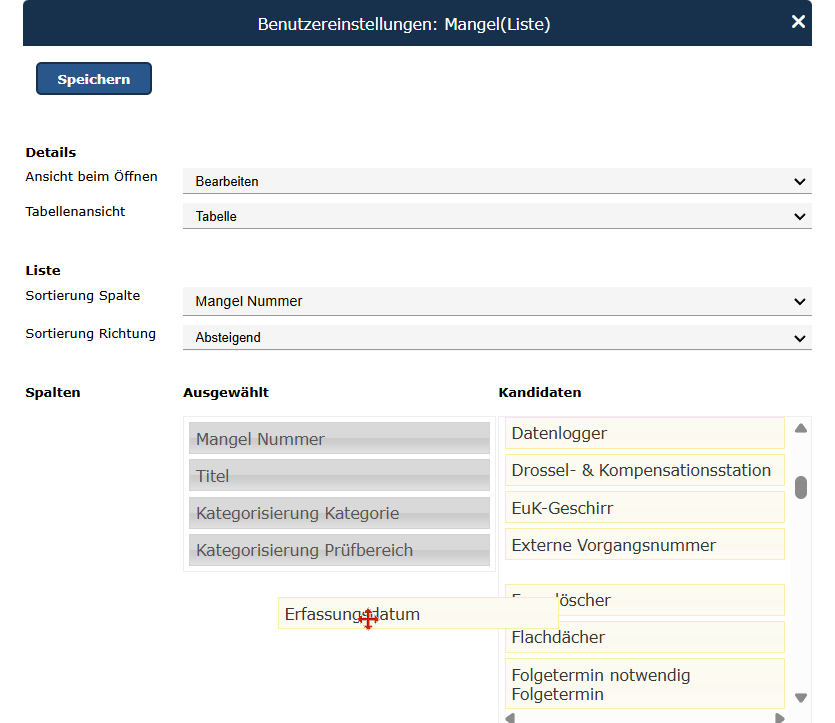The width and height of the screenshot is (835, 723).
Task: Select the Flachdächer candidate item
Action: click(644, 637)
